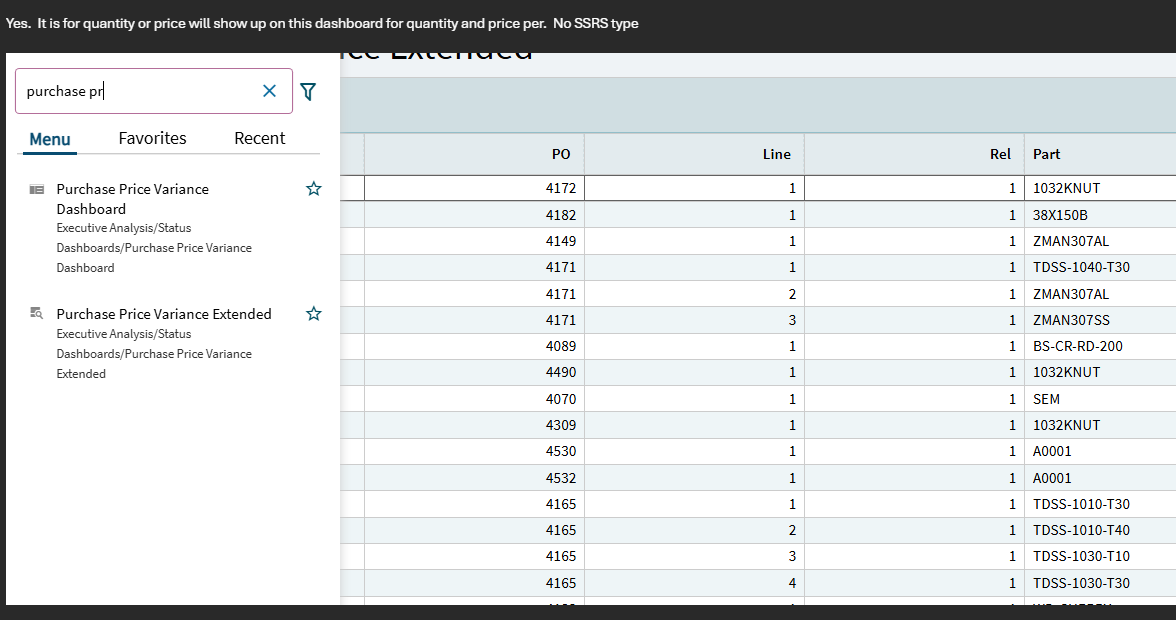The width and height of the screenshot is (1176, 620).
Task: Switch to the Favorites tab
Action: [152, 138]
